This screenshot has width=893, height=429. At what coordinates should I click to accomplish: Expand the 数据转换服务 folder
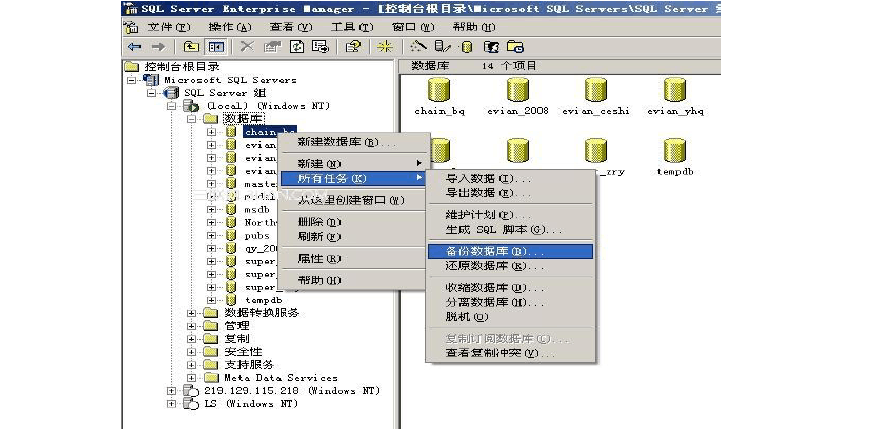point(191,313)
